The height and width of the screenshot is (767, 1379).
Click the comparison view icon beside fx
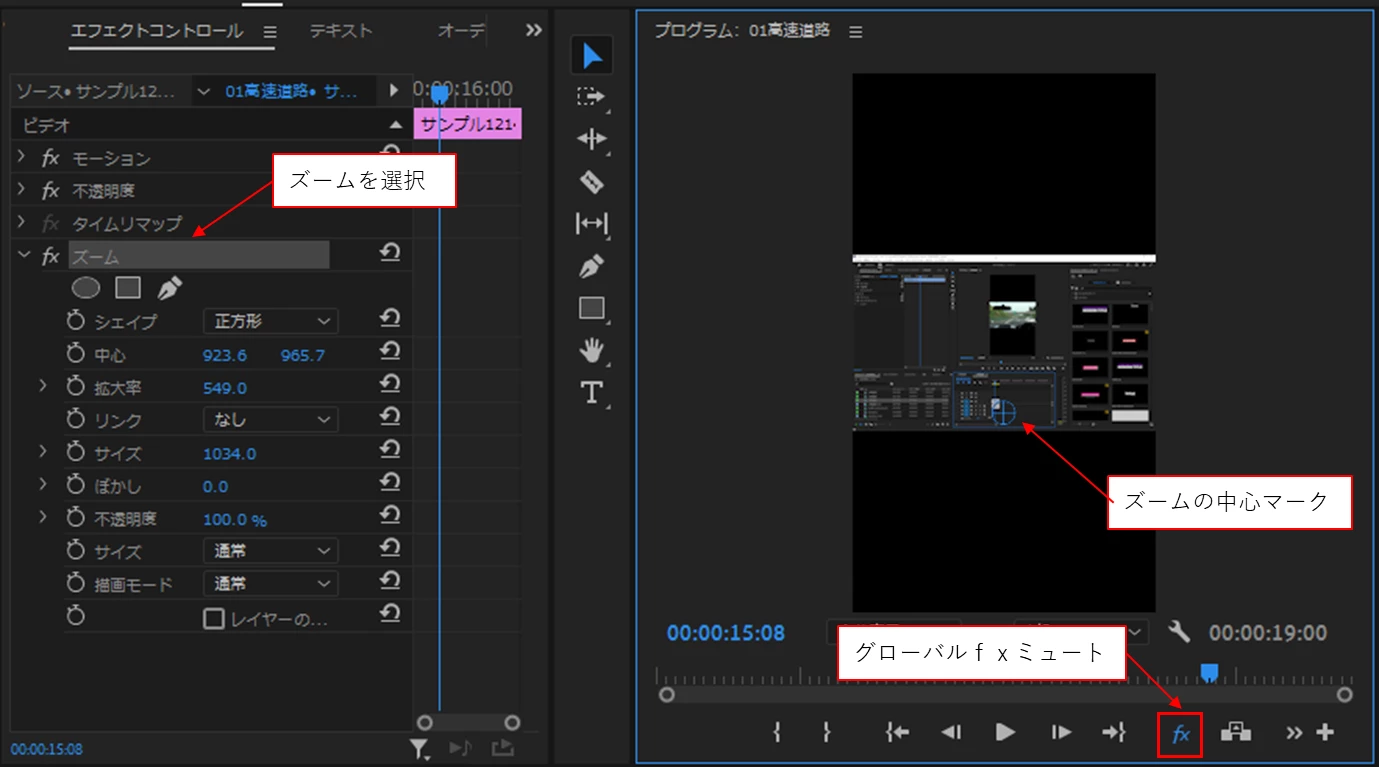[1236, 732]
